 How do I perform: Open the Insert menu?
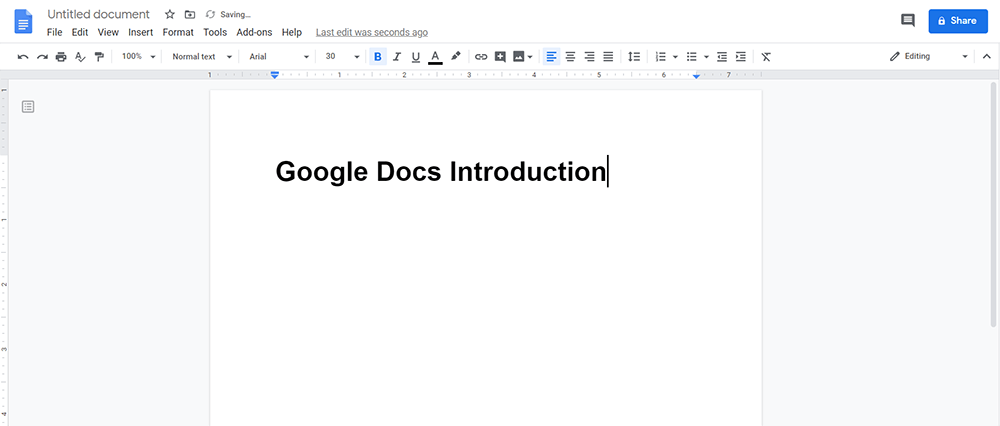pyautogui.click(x=140, y=32)
